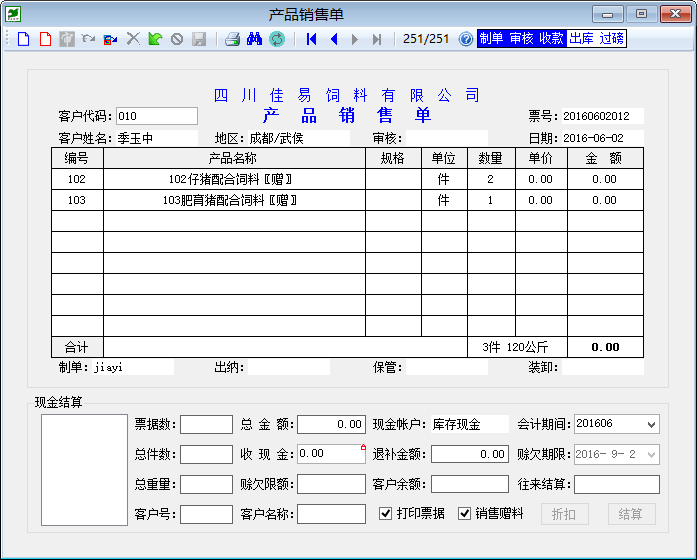Screen dimensions: 697x560
Task: Click the 客户名称 input field
Action: tap(332, 514)
